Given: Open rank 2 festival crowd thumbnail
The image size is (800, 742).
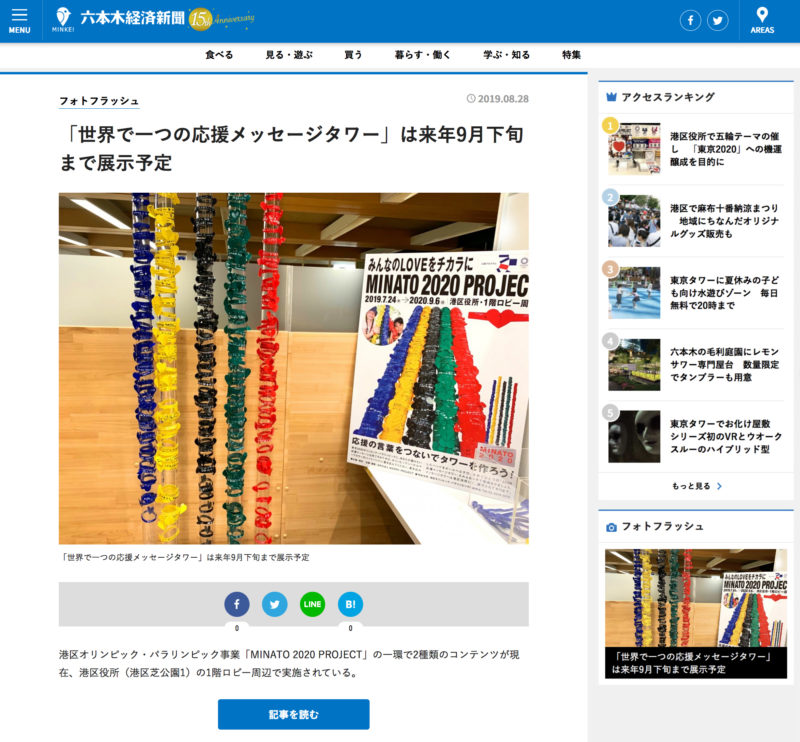Looking at the screenshot, I should 634,221.
